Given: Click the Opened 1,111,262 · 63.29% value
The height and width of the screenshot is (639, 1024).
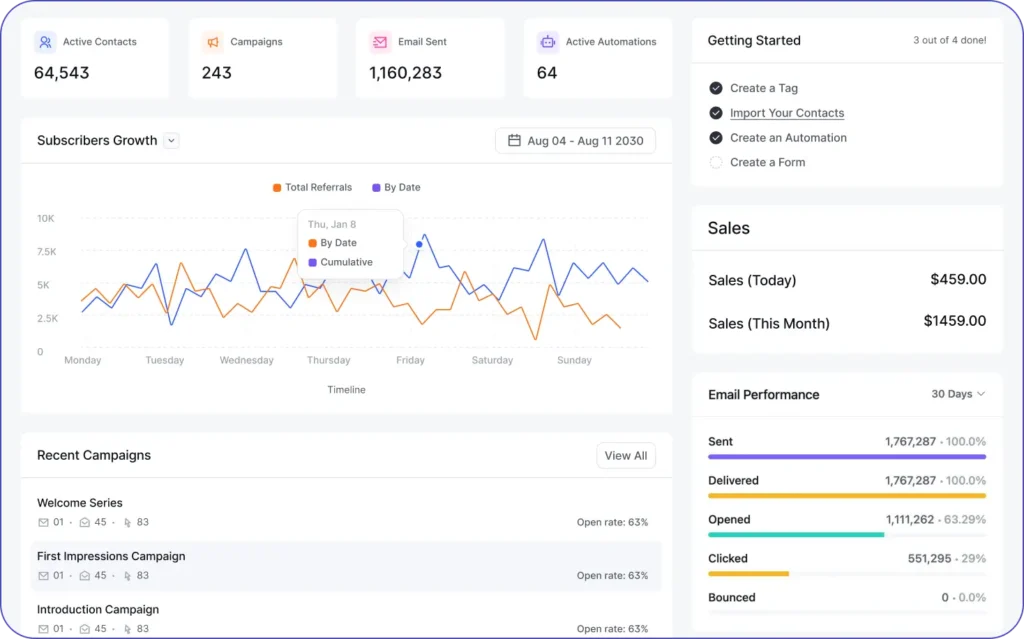Looking at the screenshot, I should tap(936, 519).
